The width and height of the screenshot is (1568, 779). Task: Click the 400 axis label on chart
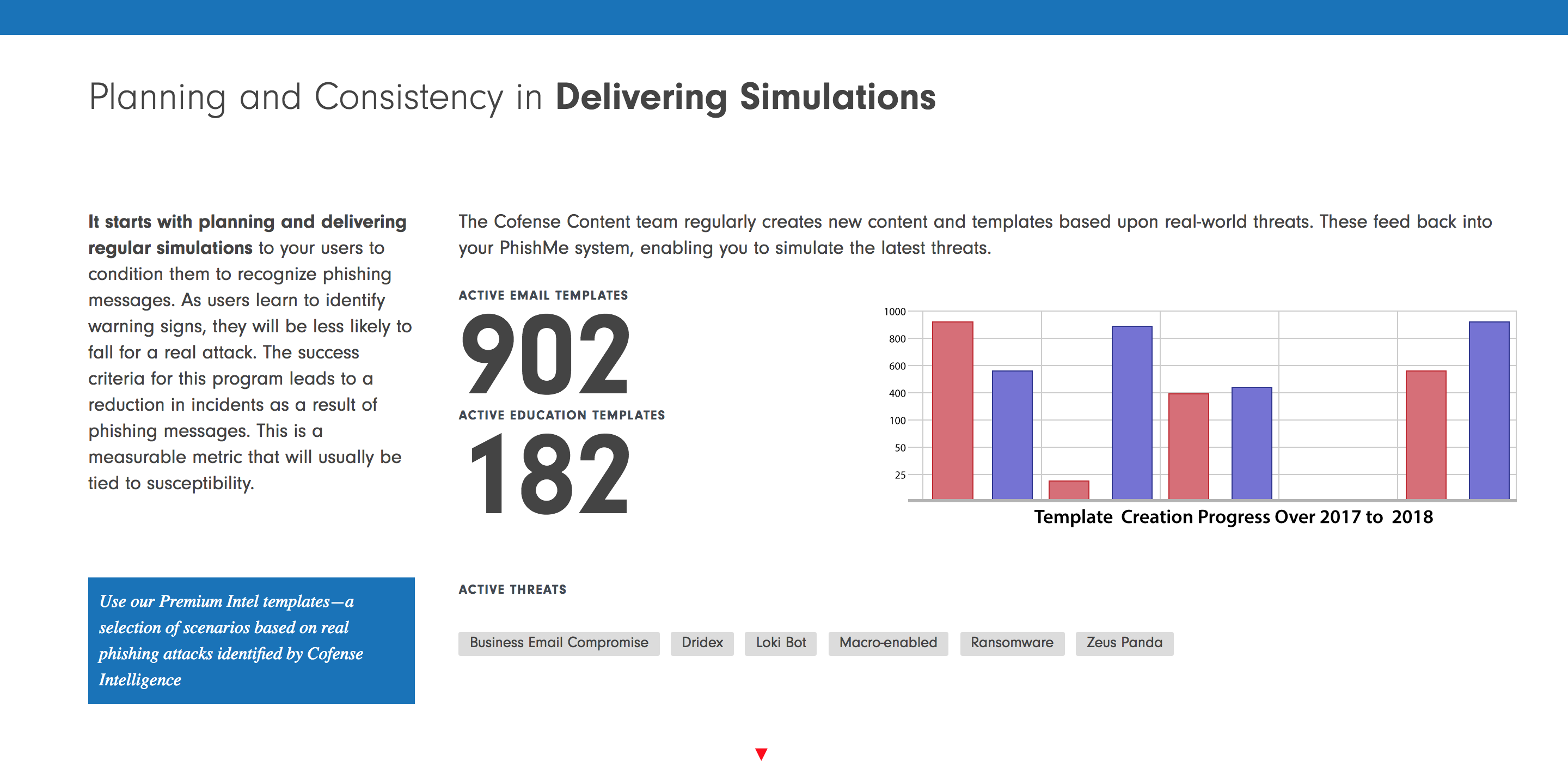[897, 393]
